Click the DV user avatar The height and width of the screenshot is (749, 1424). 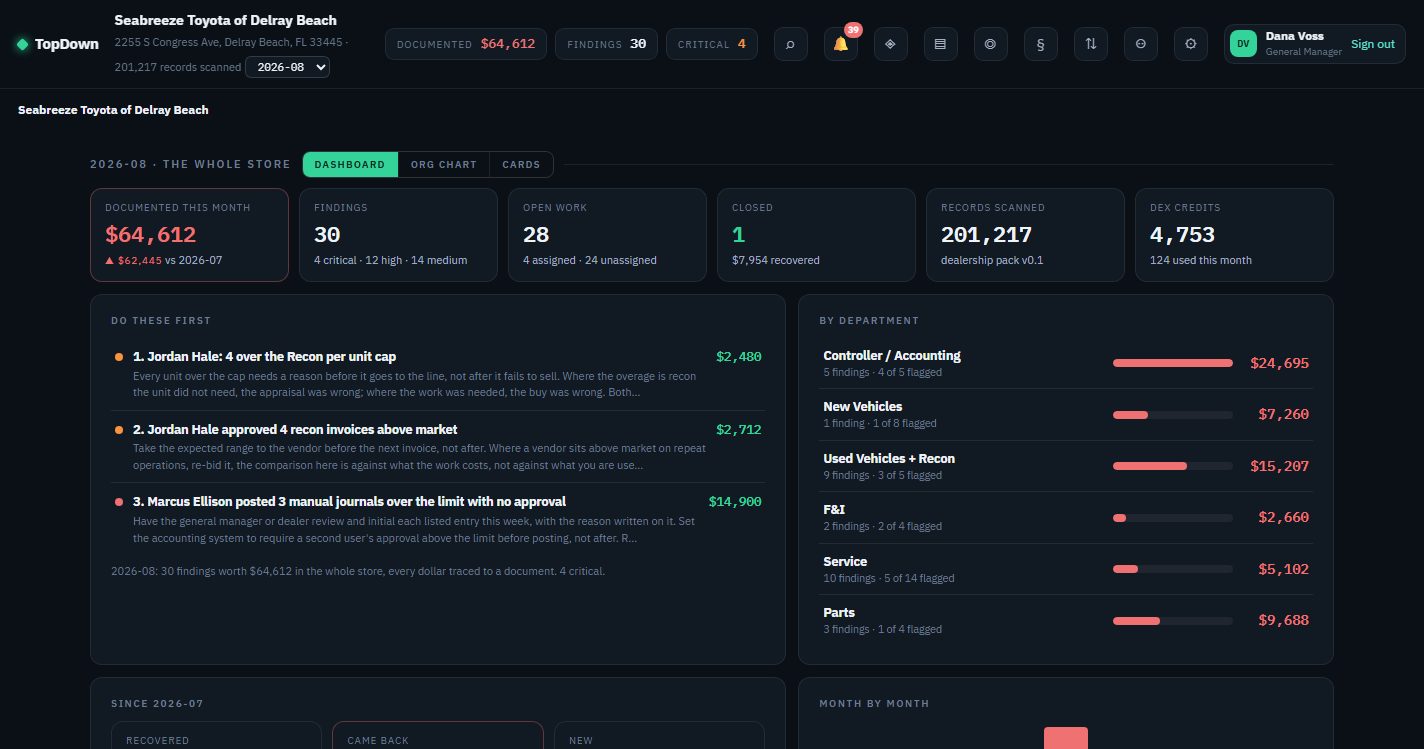click(x=1243, y=44)
